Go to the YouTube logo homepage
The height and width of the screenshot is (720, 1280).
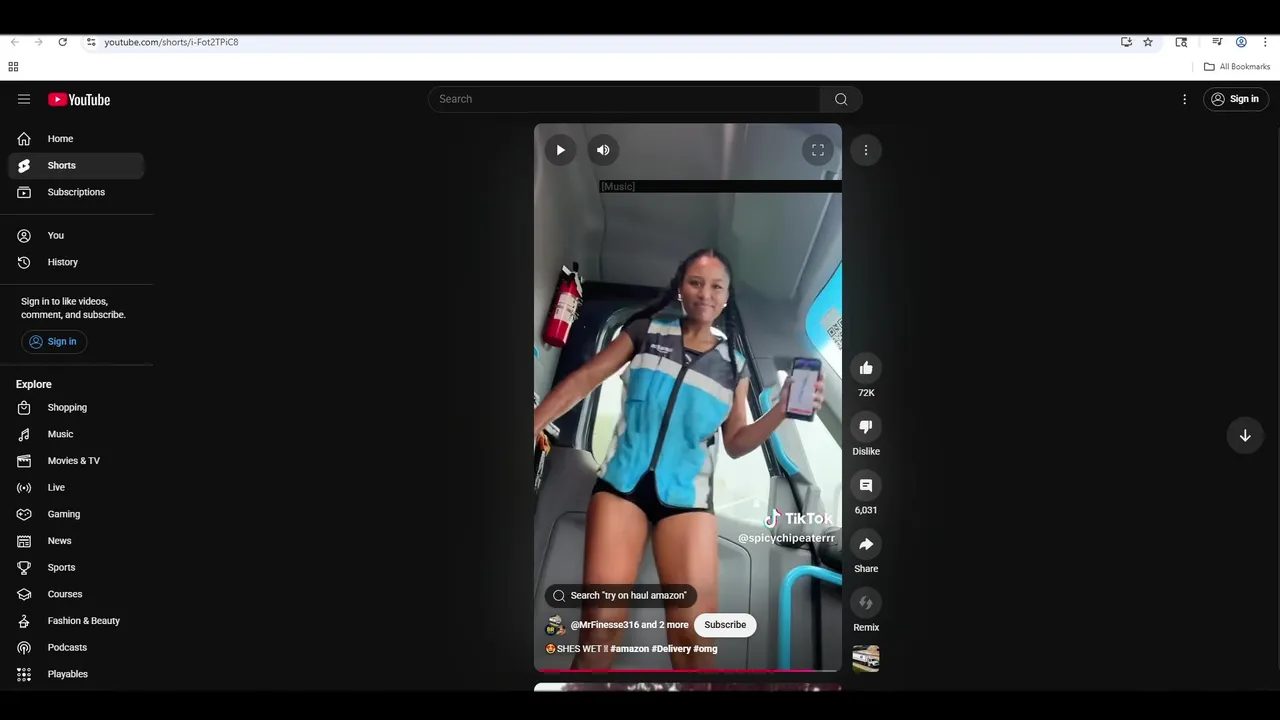point(79,99)
